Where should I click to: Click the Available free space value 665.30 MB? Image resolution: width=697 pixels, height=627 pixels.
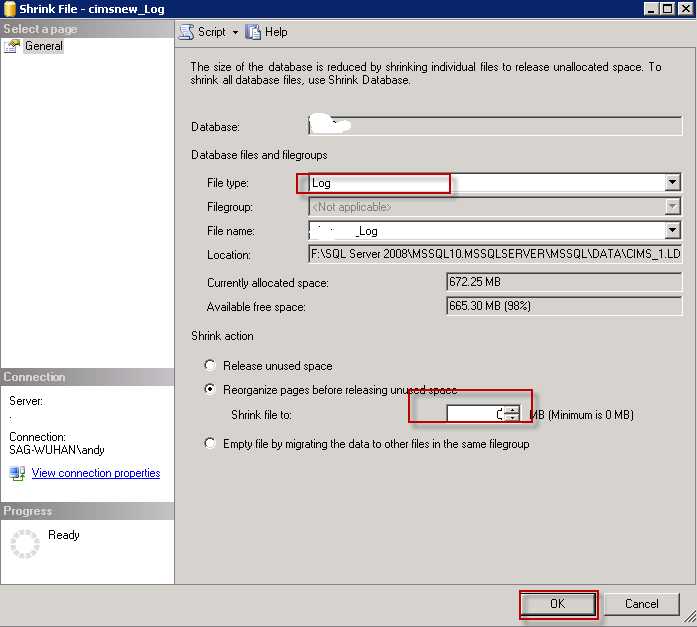[x=564, y=306]
